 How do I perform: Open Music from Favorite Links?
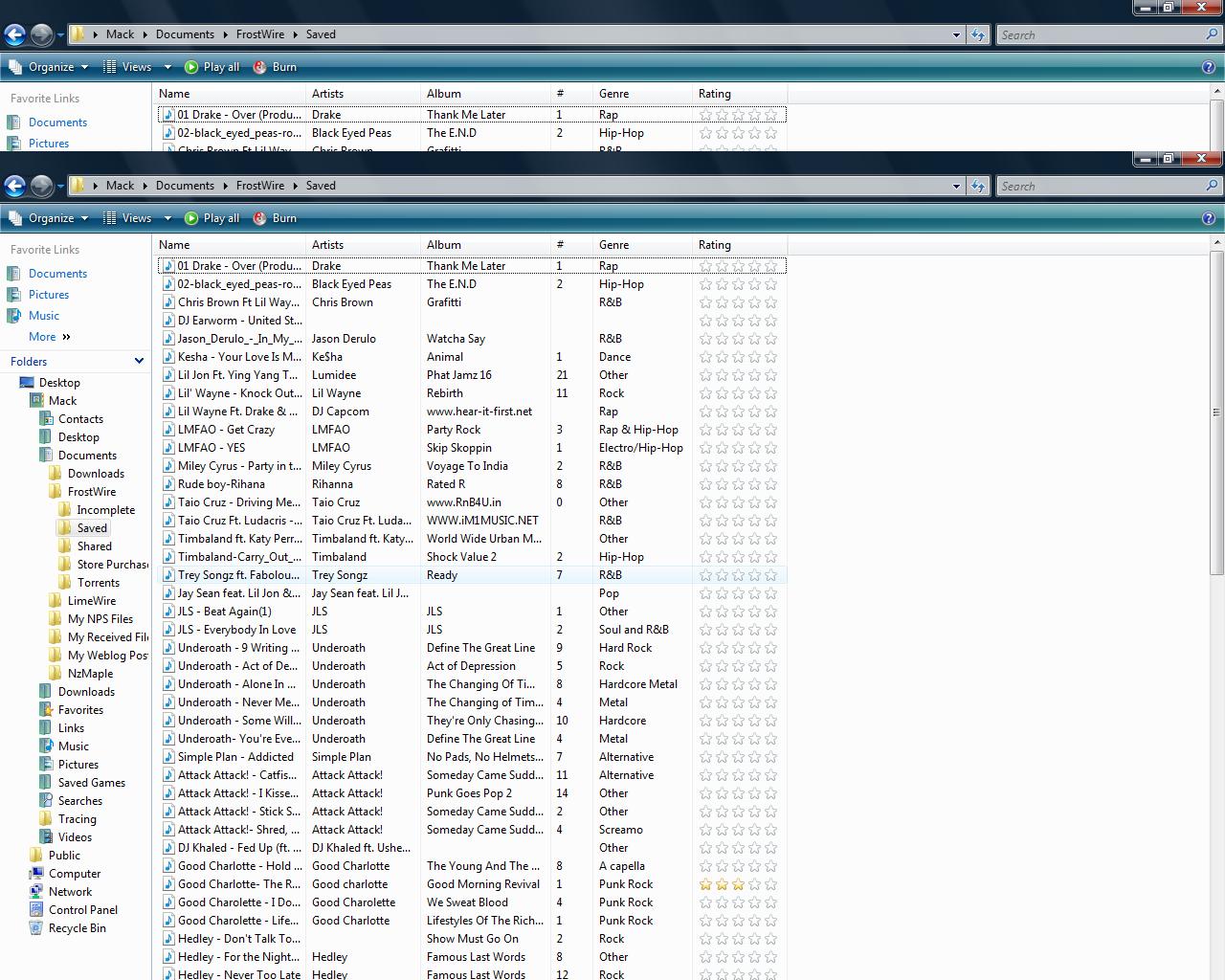[44, 316]
